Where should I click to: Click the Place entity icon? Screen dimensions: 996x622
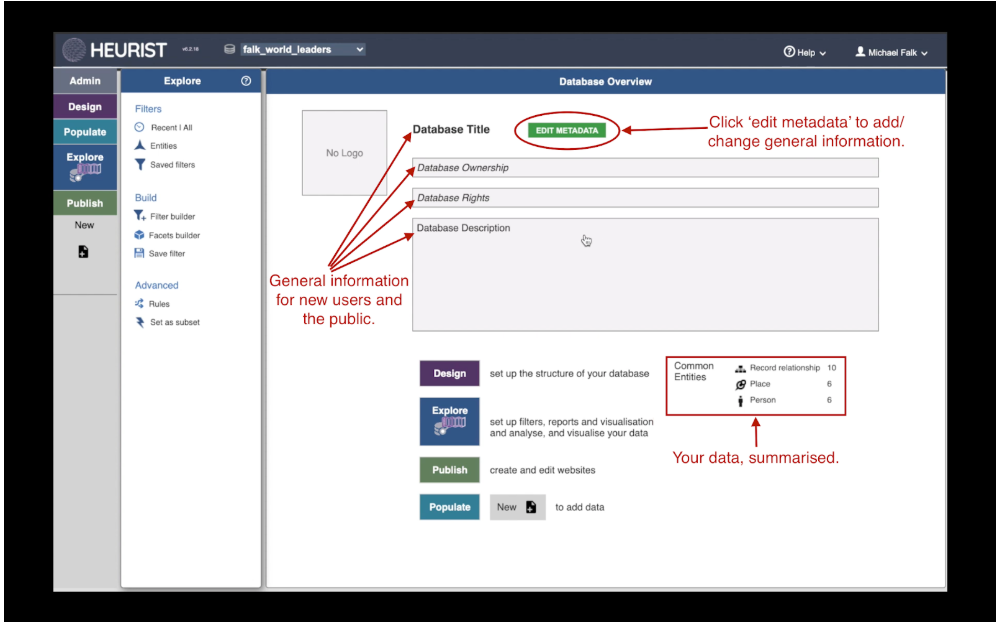740,384
